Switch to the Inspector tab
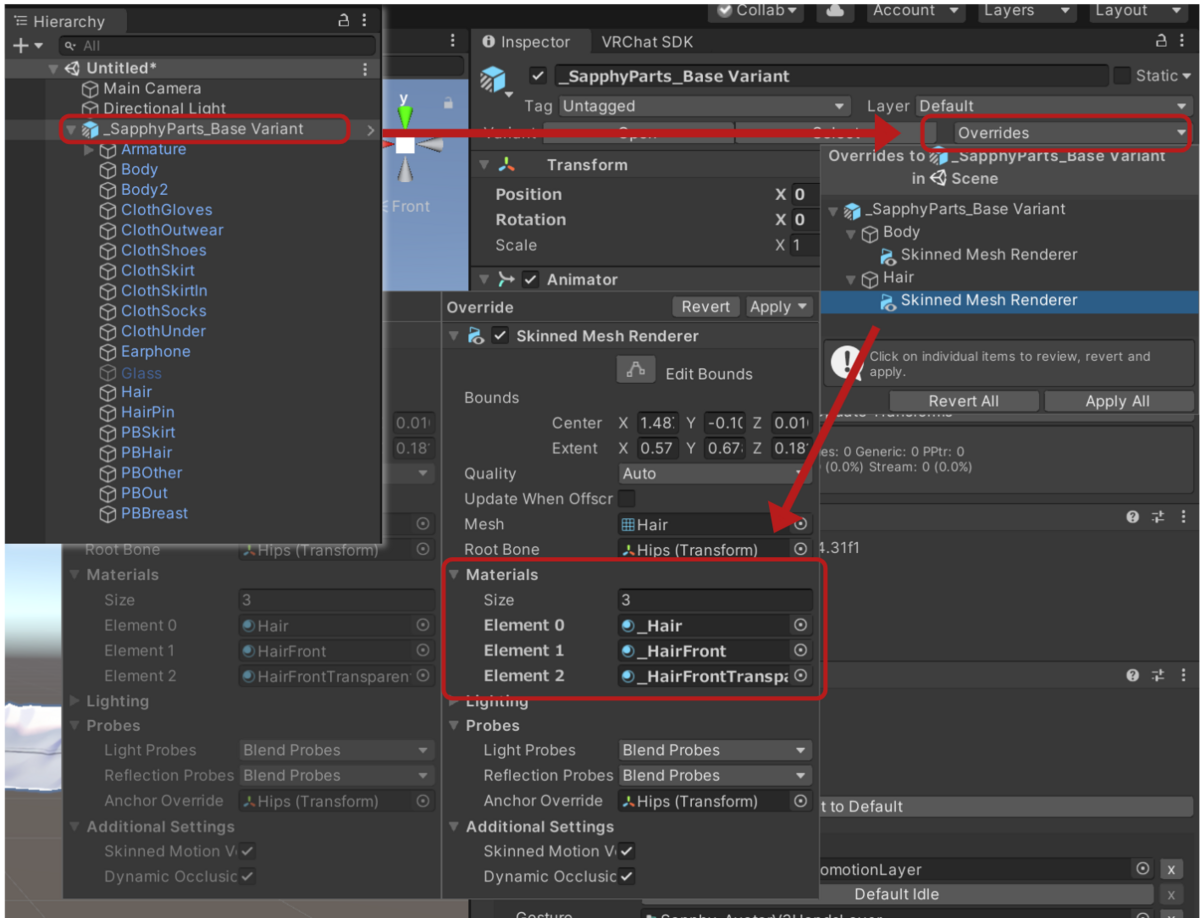Viewport: 1200px width, 918px height. click(526, 42)
